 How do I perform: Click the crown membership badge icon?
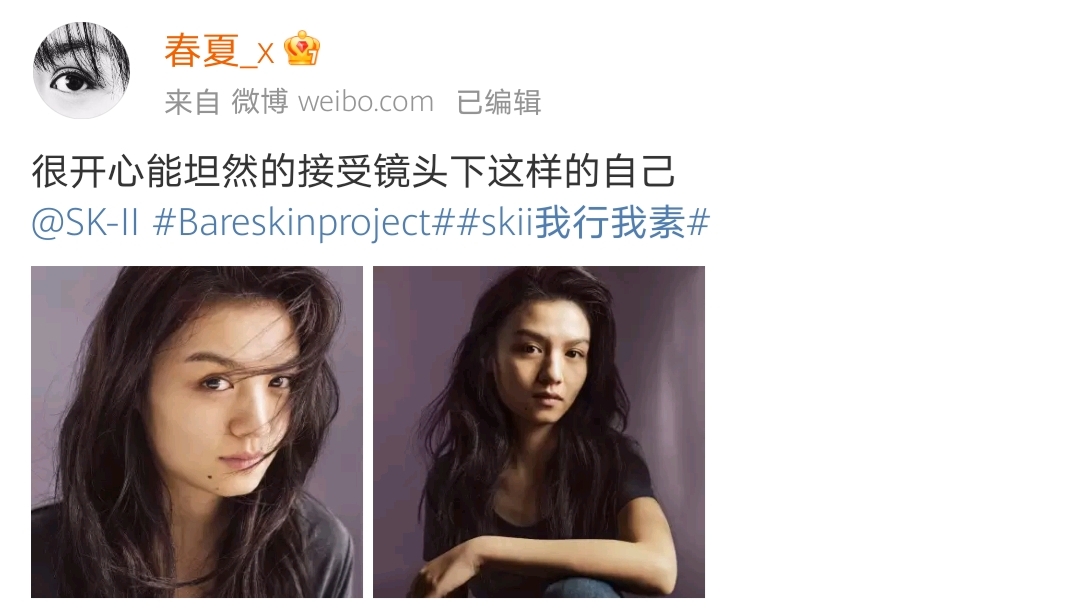tap(302, 49)
